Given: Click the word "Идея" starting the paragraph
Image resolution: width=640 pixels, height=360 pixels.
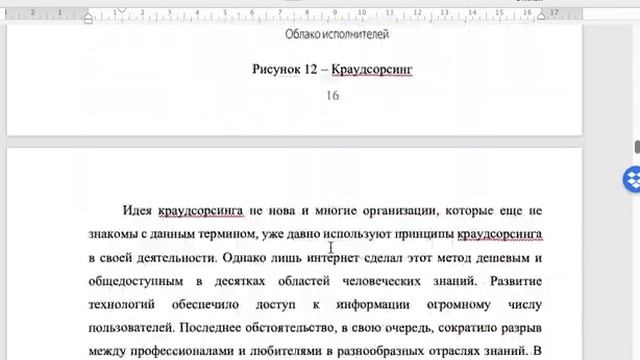Looking at the screenshot, I should coord(137,211).
